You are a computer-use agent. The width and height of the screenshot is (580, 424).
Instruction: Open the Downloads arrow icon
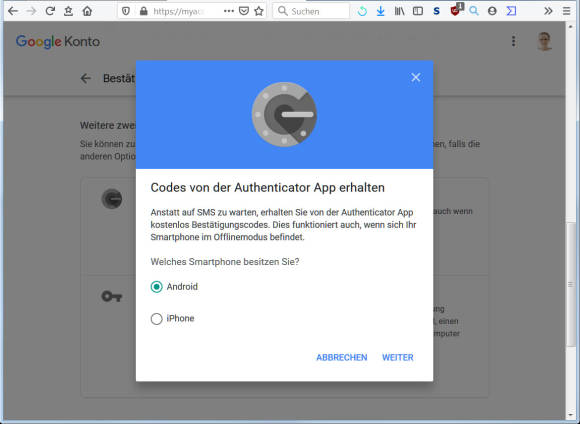(380, 11)
